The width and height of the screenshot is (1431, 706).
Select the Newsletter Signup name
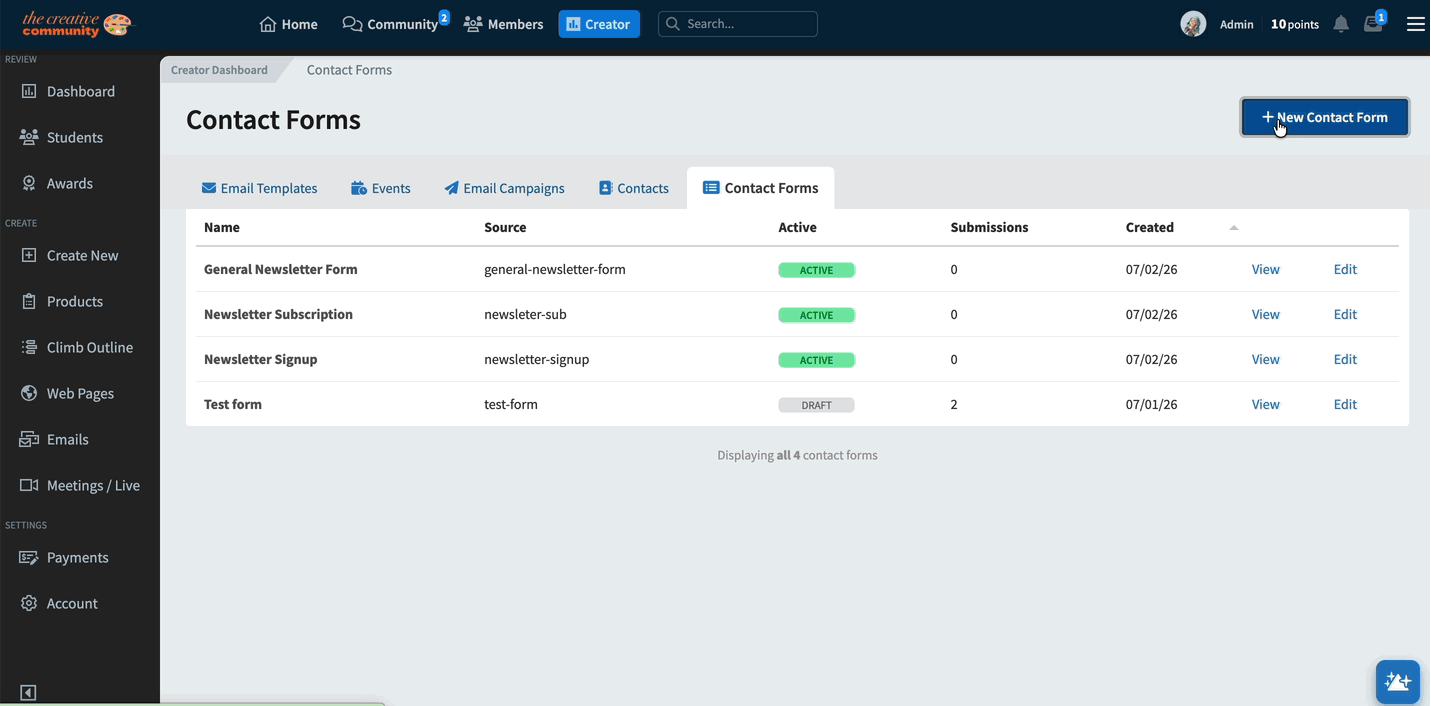261,359
